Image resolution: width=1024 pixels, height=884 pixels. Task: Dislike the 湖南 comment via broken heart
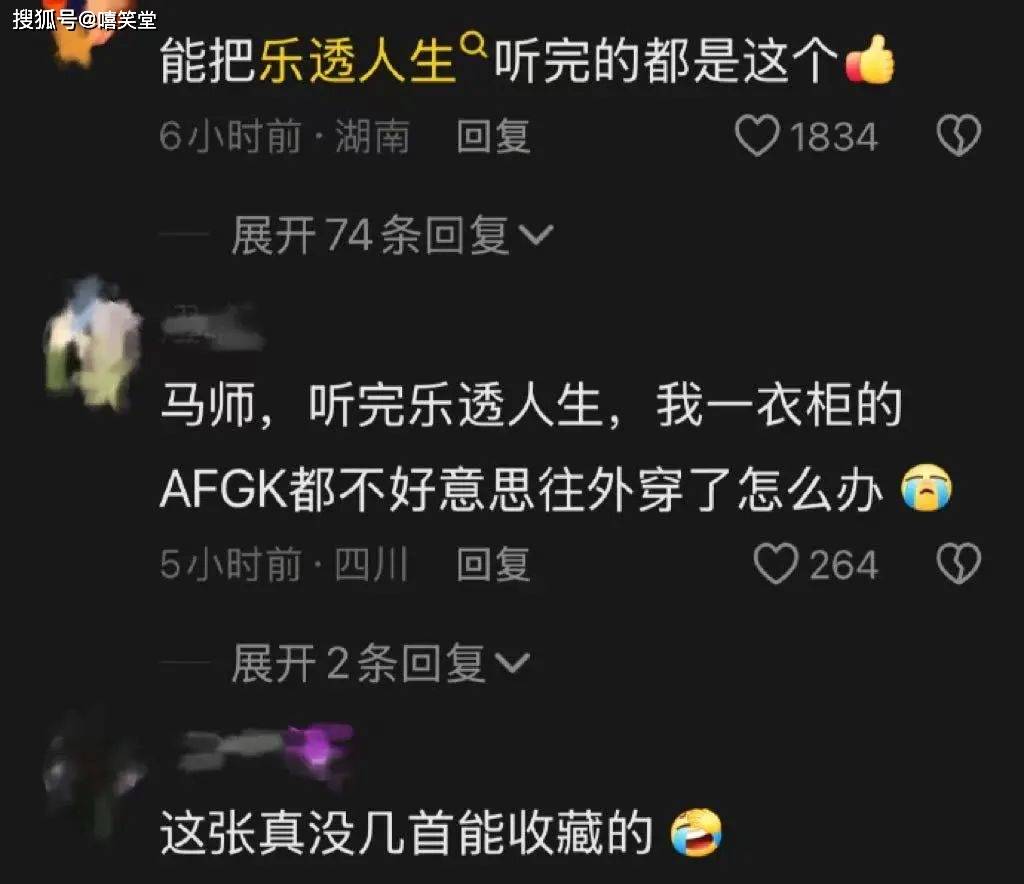[958, 136]
